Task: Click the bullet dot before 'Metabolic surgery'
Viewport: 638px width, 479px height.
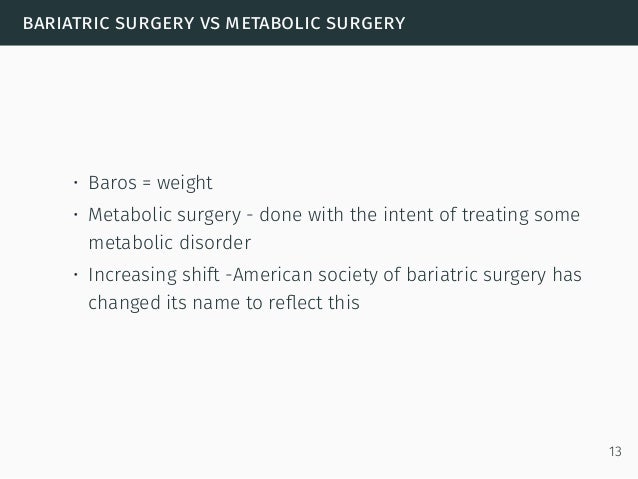Action: [x=76, y=214]
